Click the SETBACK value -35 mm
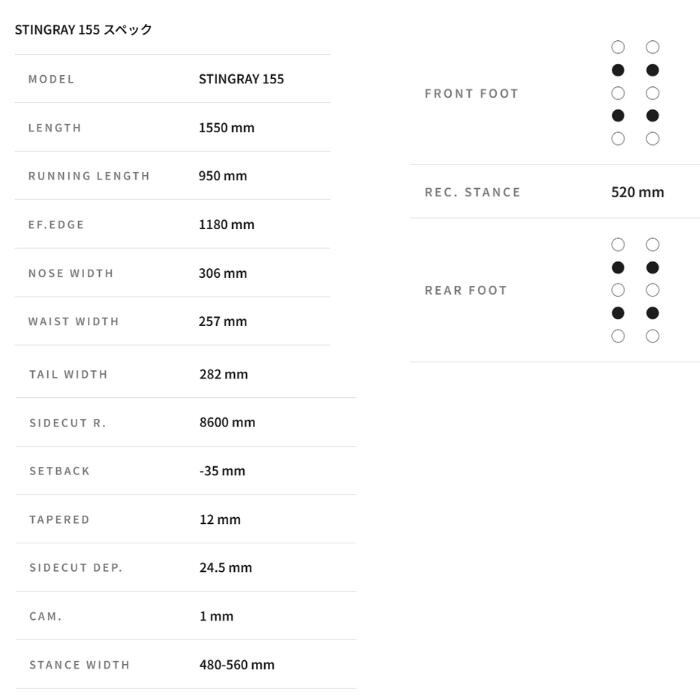 tap(222, 471)
